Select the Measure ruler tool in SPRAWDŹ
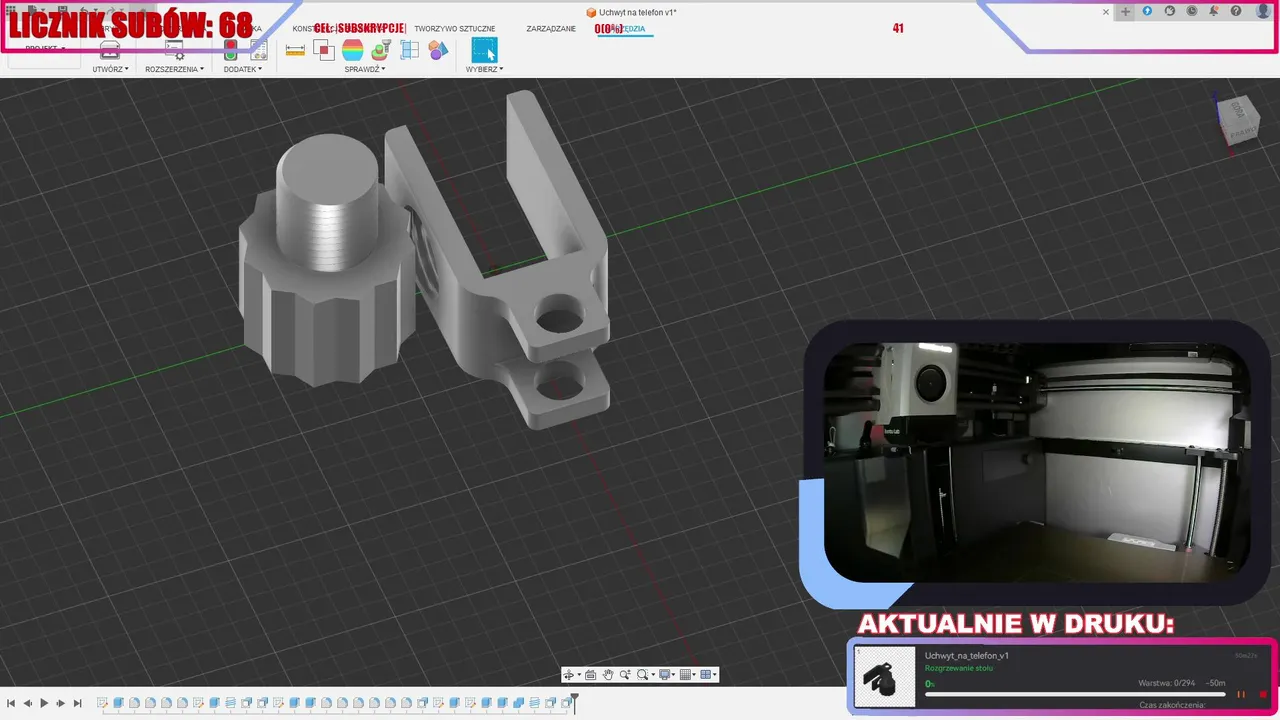The width and height of the screenshot is (1280, 720). tap(295, 50)
